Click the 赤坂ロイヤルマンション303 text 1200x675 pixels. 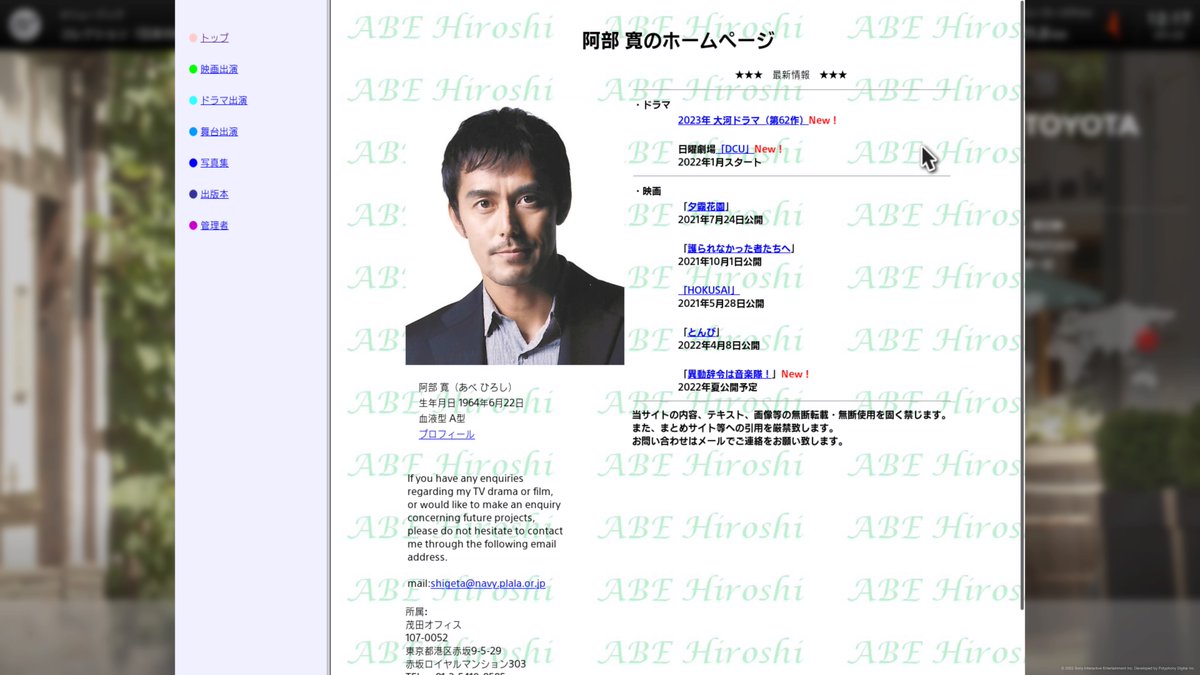click(x=465, y=664)
